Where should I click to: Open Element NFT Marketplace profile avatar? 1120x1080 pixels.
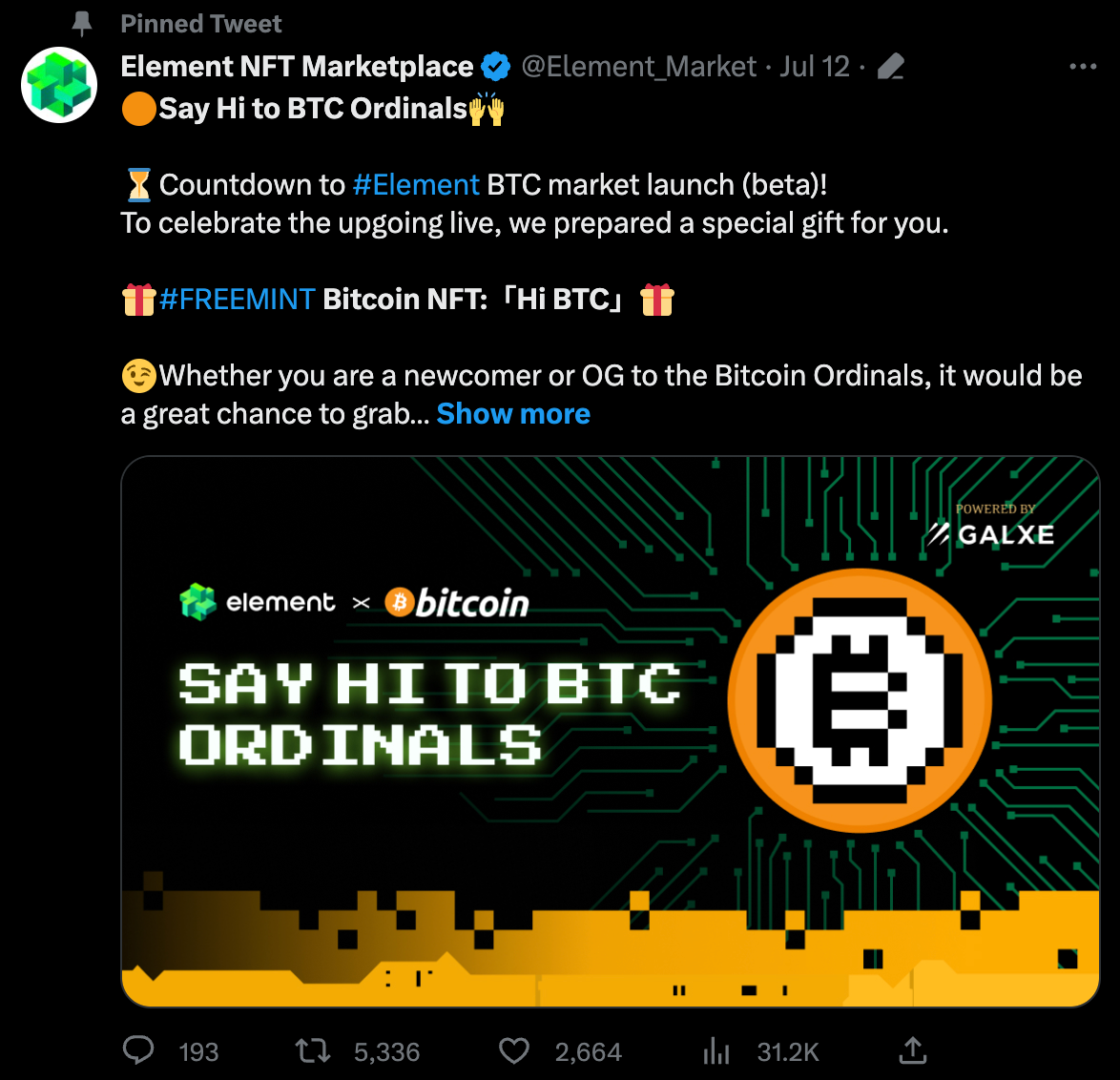[59, 84]
